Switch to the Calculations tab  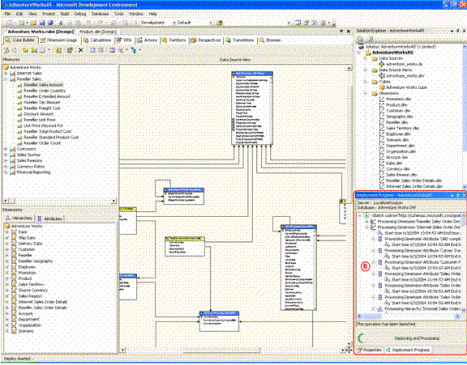pos(97,40)
